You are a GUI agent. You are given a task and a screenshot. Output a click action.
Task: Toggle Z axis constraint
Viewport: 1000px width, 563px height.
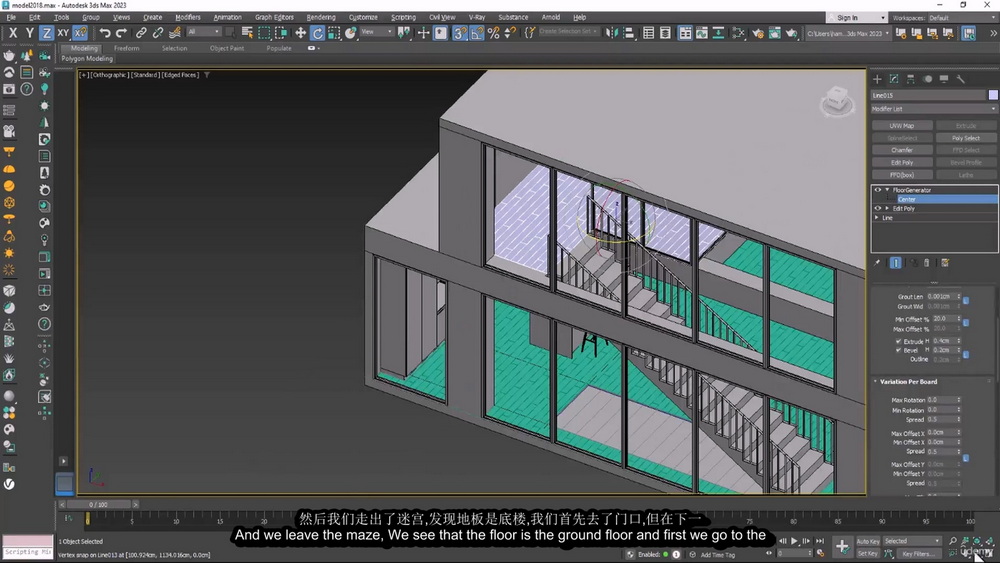[x=46, y=33]
